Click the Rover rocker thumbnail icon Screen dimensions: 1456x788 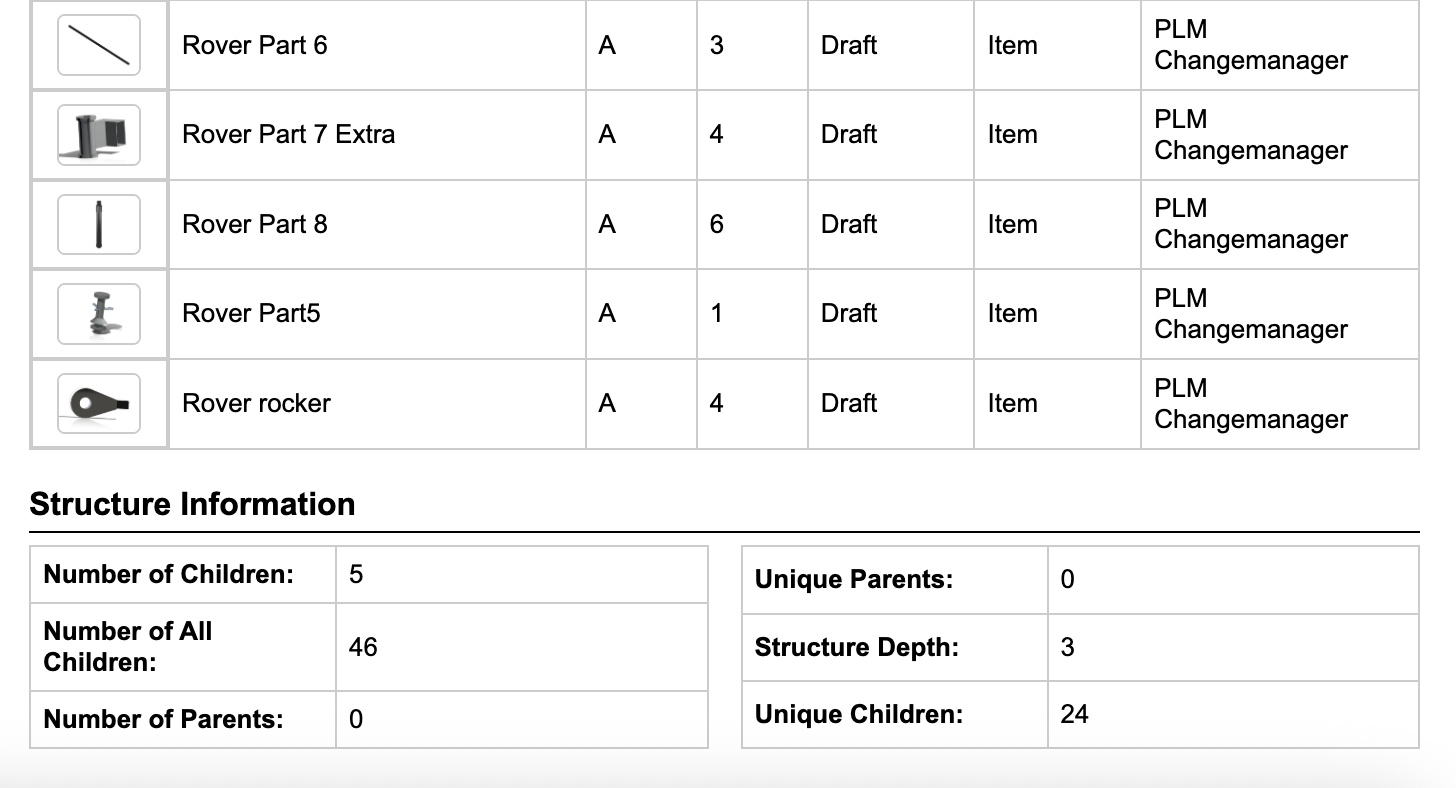(x=99, y=404)
